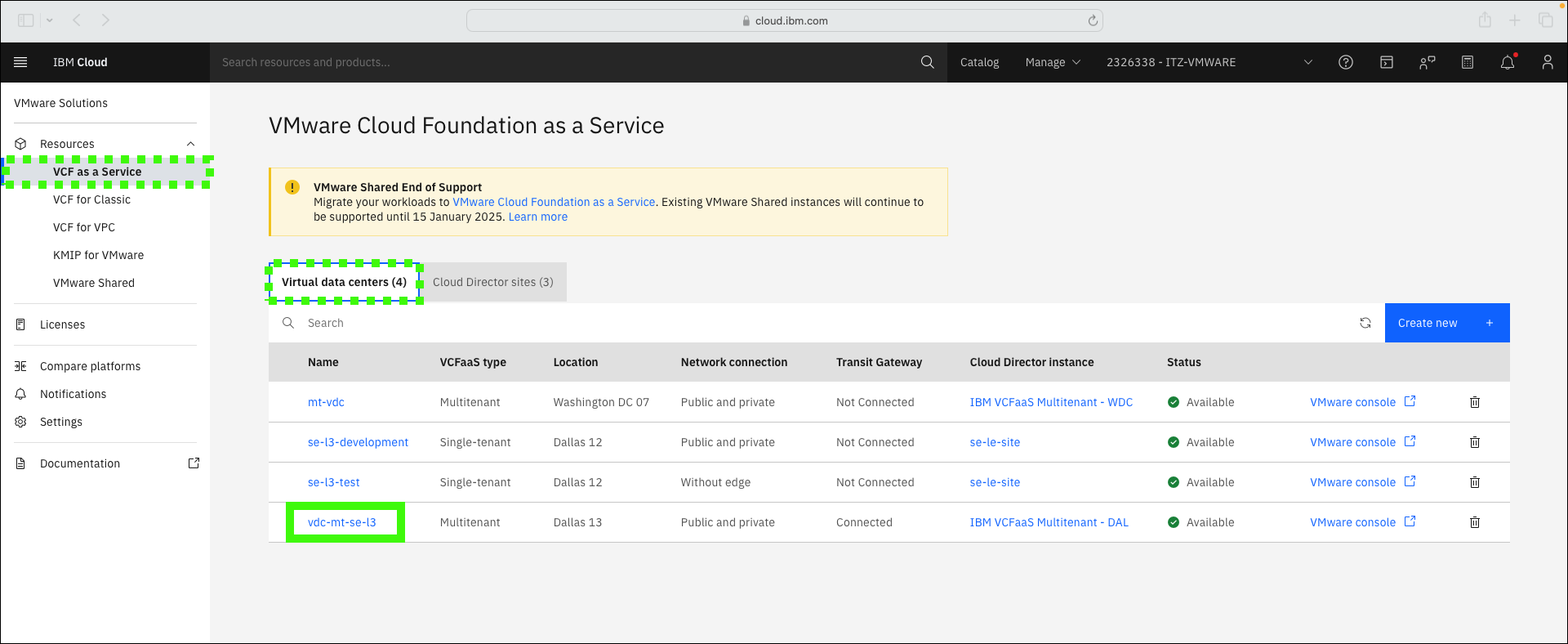Launch IBM Cloud Shell icon
The width and height of the screenshot is (1568, 644).
pyautogui.click(x=1387, y=62)
